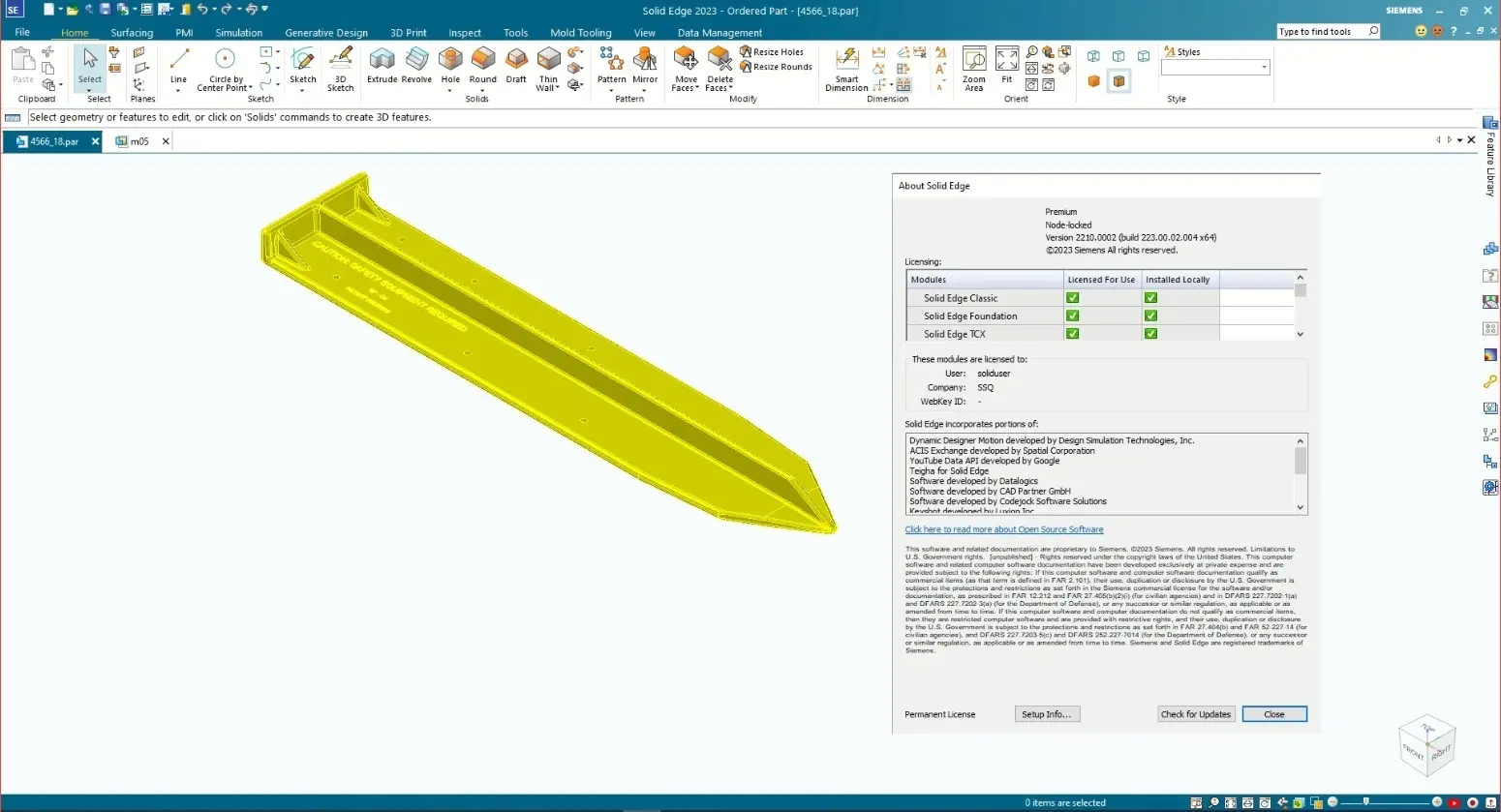1501x812 pixels.
Task: Toggle Solid Edge TCX Installed Locally checkbox
Action: point(1150,333)
